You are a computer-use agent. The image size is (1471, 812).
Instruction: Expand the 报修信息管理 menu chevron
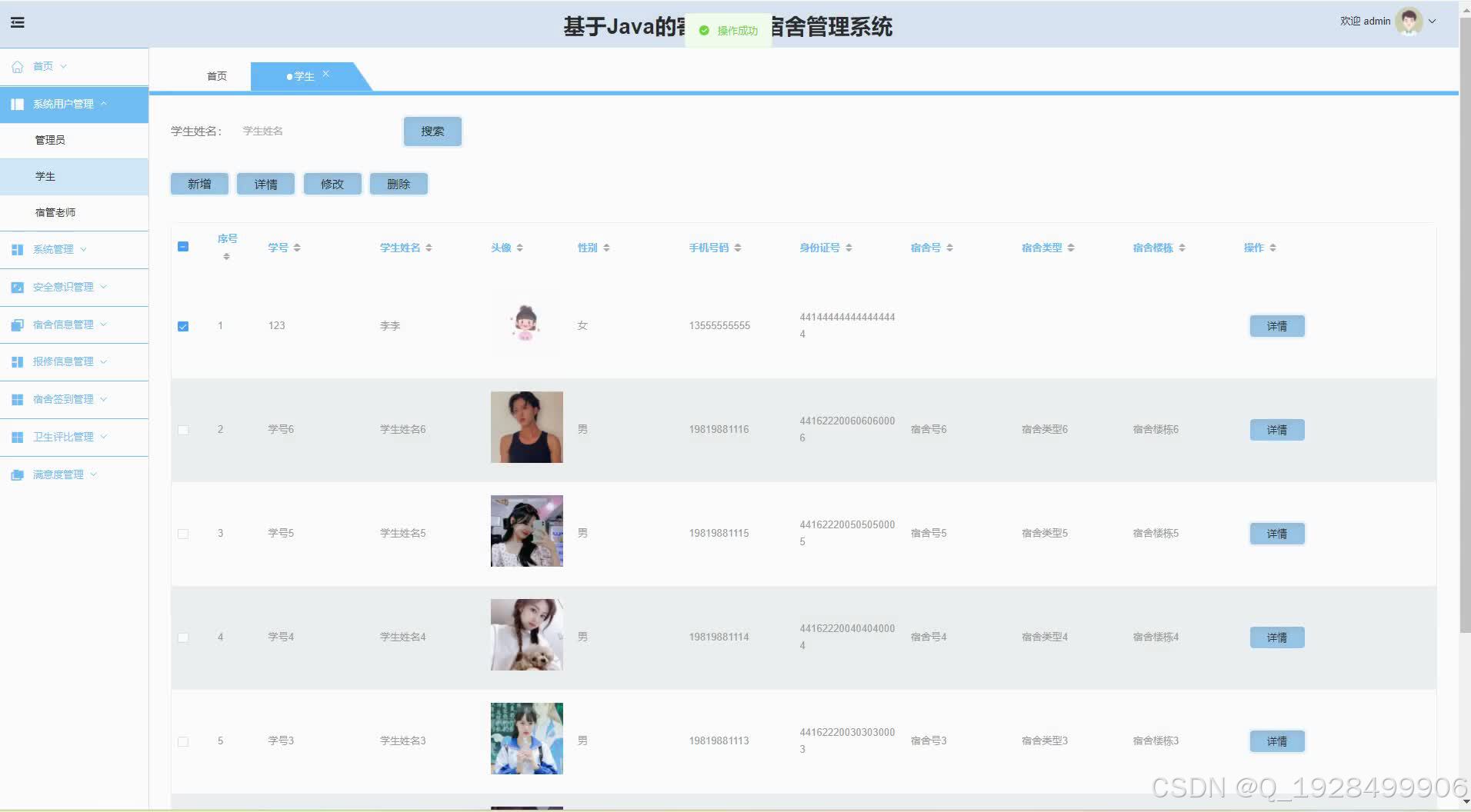[x=103, y=361]
